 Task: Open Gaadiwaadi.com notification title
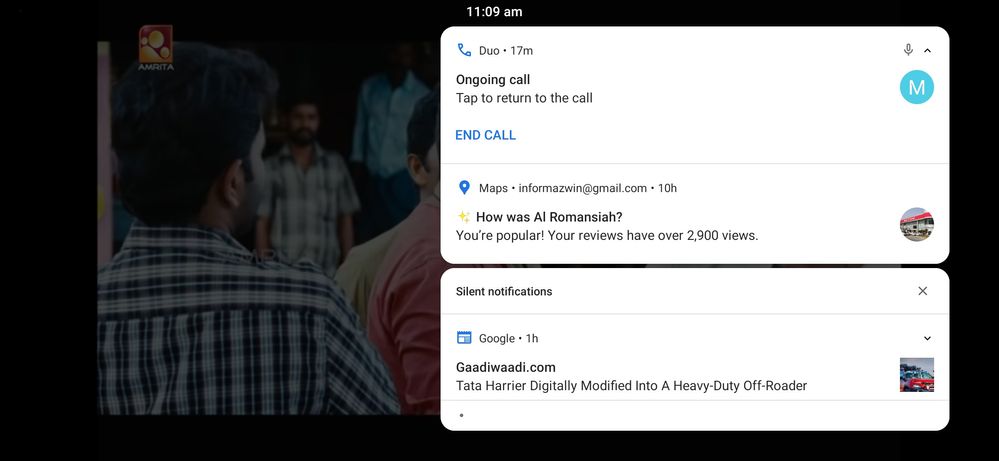505,367
